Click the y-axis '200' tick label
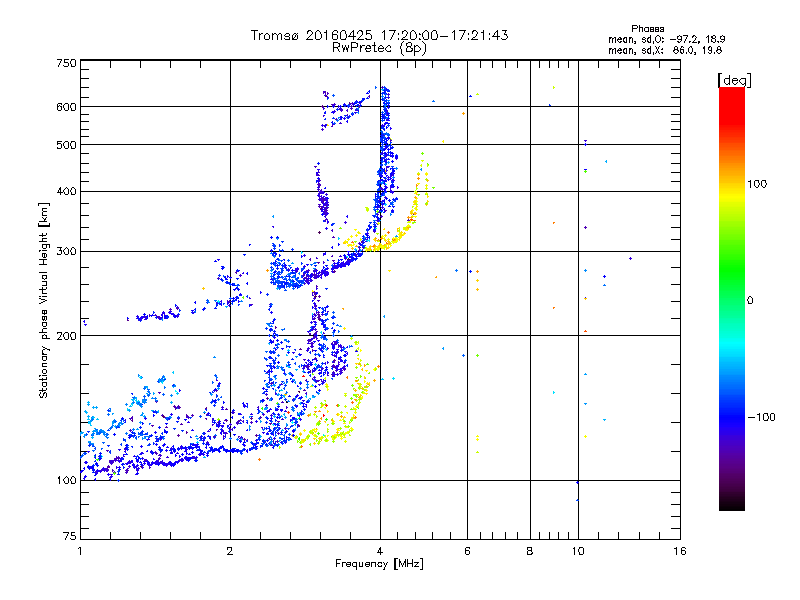 pyautogui.click(x=66, y=336)
